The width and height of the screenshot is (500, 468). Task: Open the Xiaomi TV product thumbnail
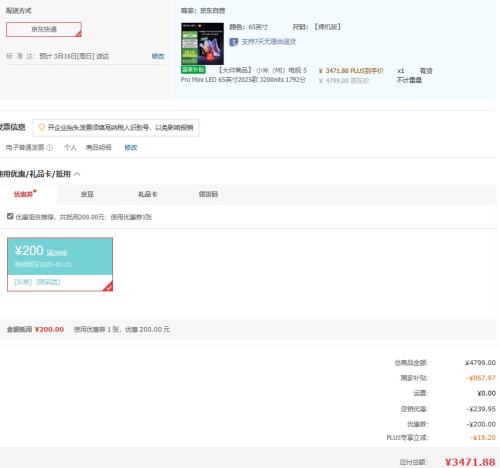click(202, 44)
